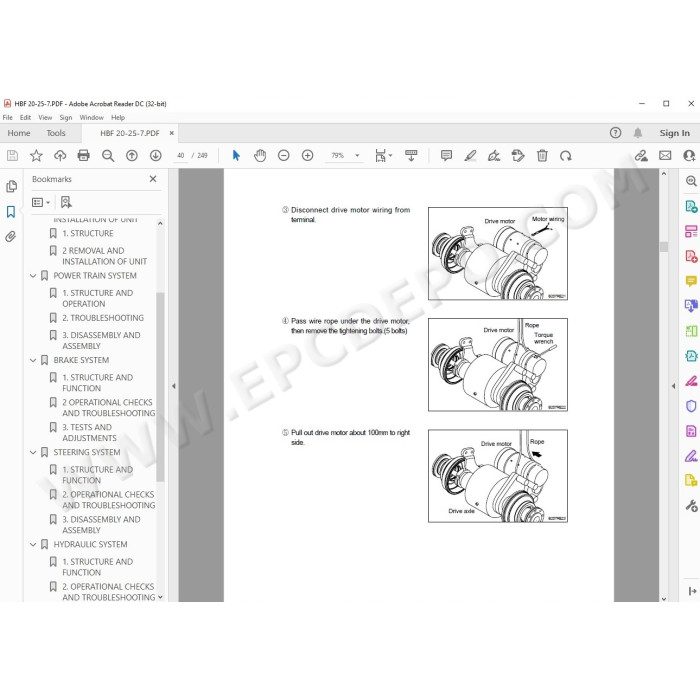Click the Rotate page icon
This screenshot has width=700, height=700.
coord(566,155)
